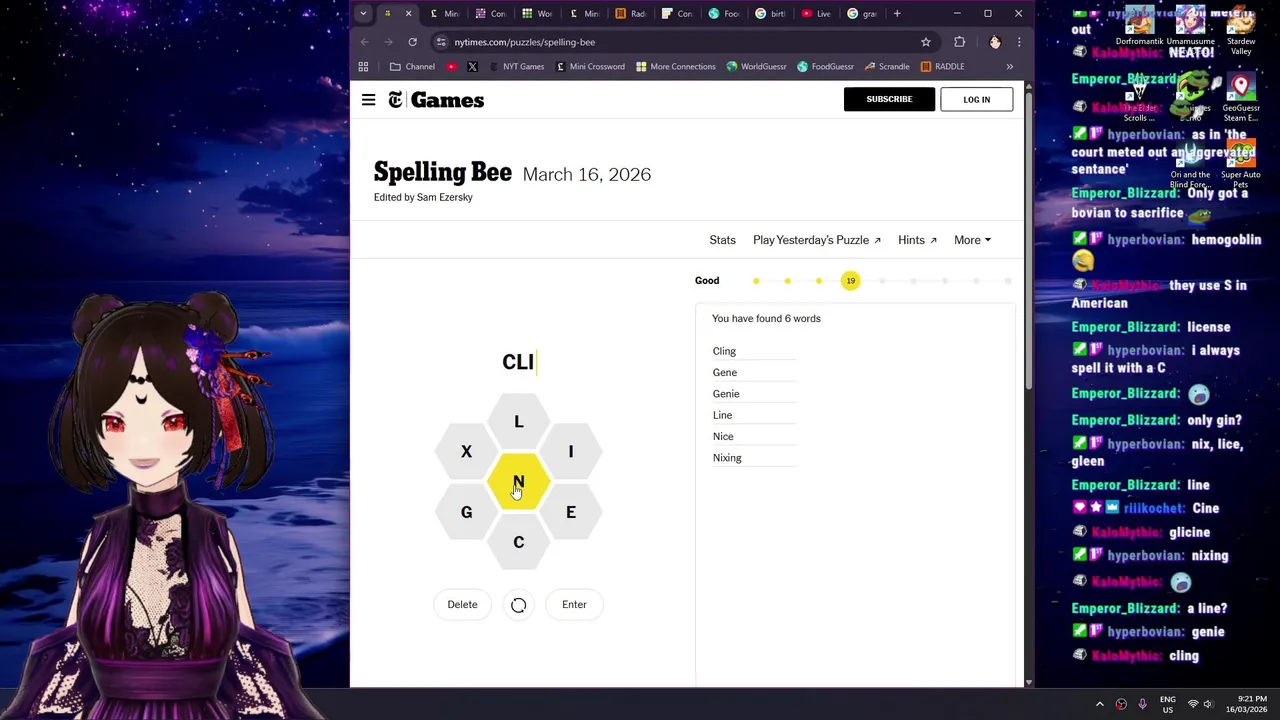Open the Channel bookmark folder
Image resolution: width=1280 pixels, height=720 pixels.
coord(412,67)
